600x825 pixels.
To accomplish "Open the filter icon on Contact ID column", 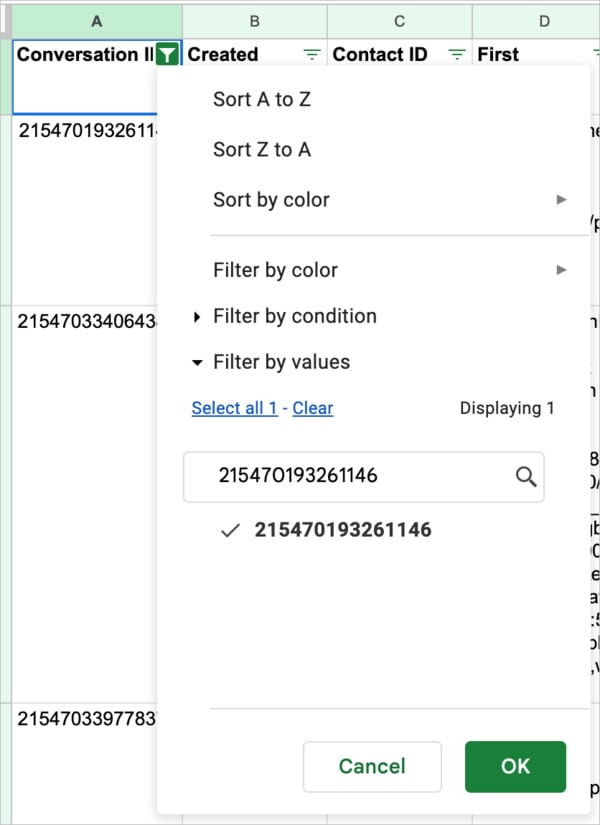I will pyautogui.click(x=456, y=55).
